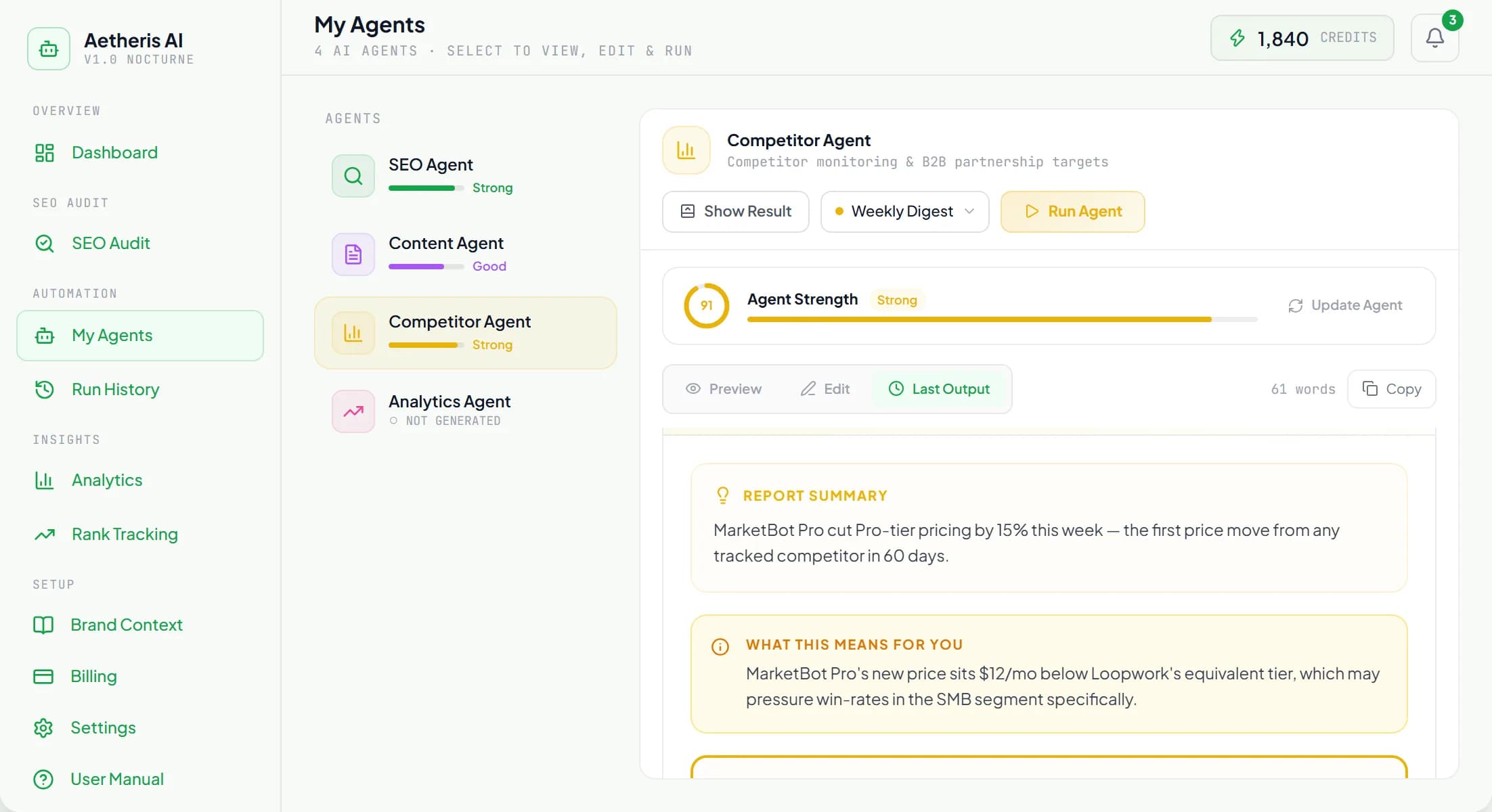Click Update Agent
The image size is (1492, 812).
click(x=1345, y=306)
